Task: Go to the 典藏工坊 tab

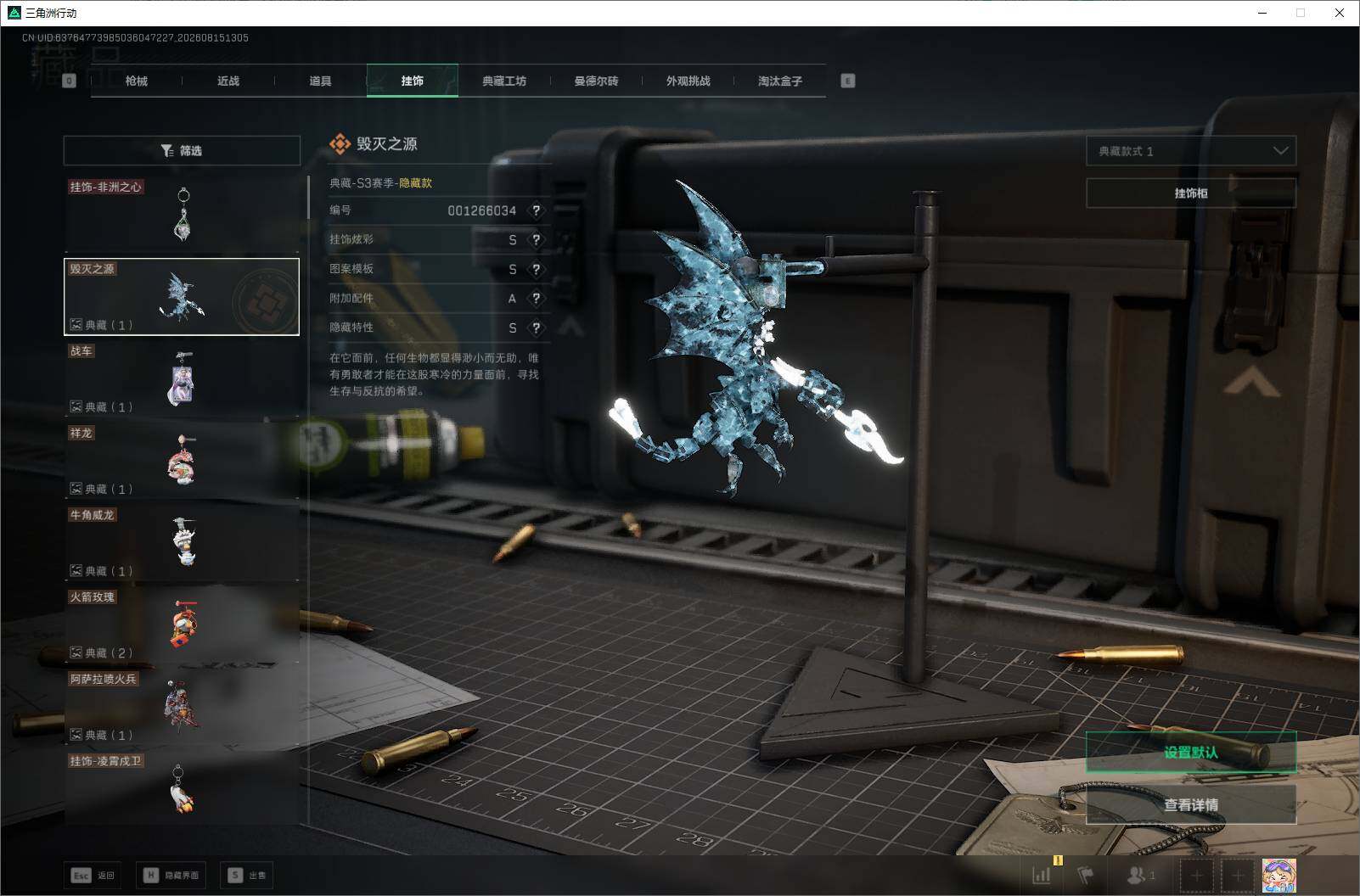Action: pos(504,81)
